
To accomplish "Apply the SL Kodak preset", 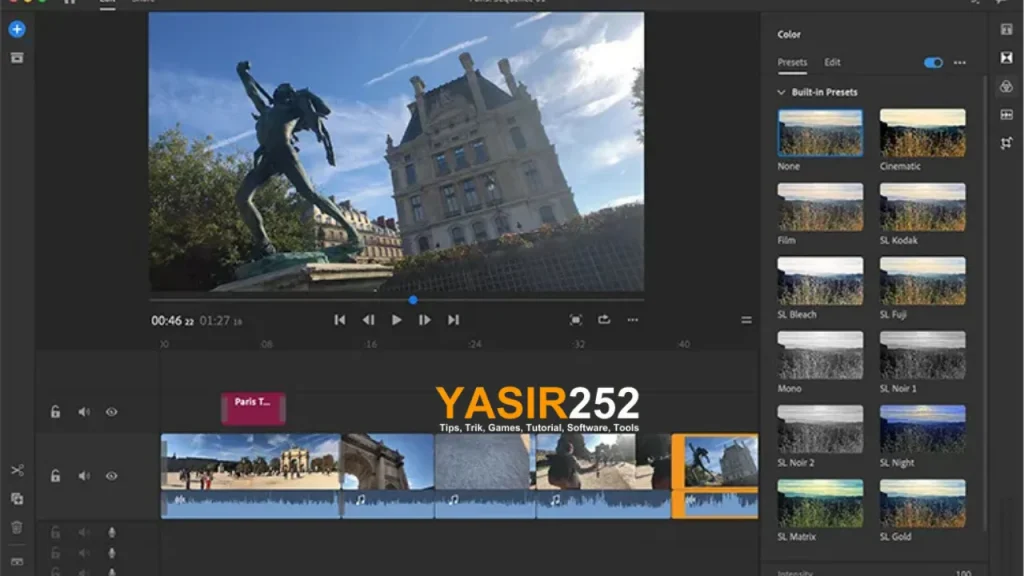I will click(x=922, y=207).
